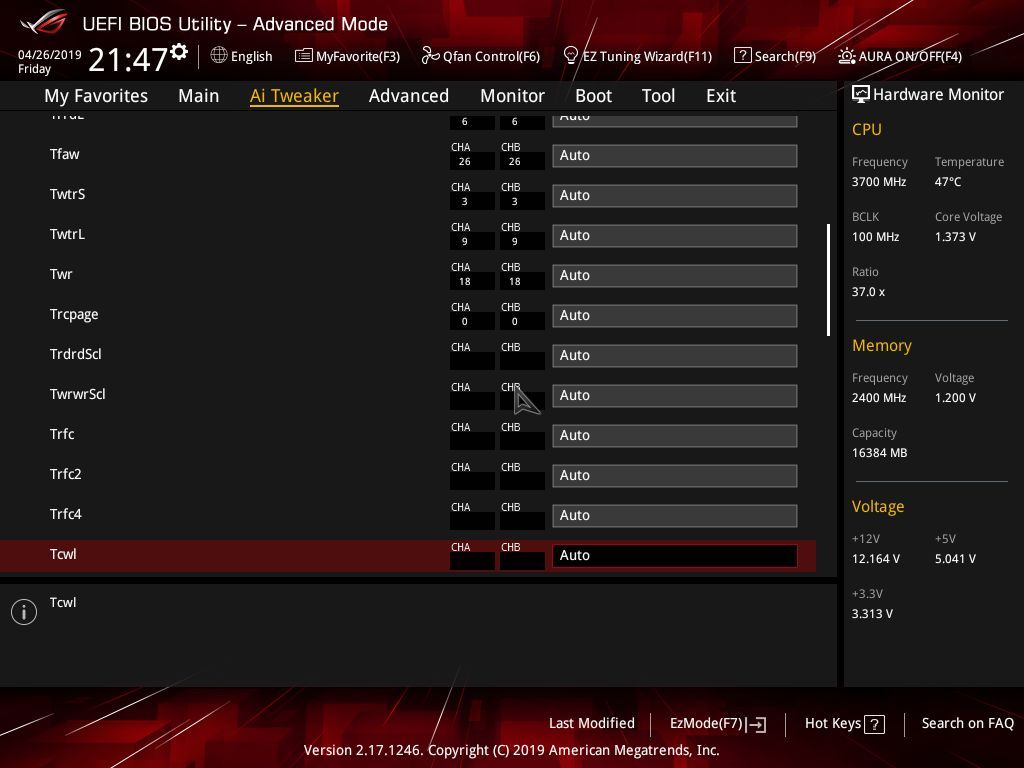Click the Hot Keys question mark icon

tap(874, 724)
